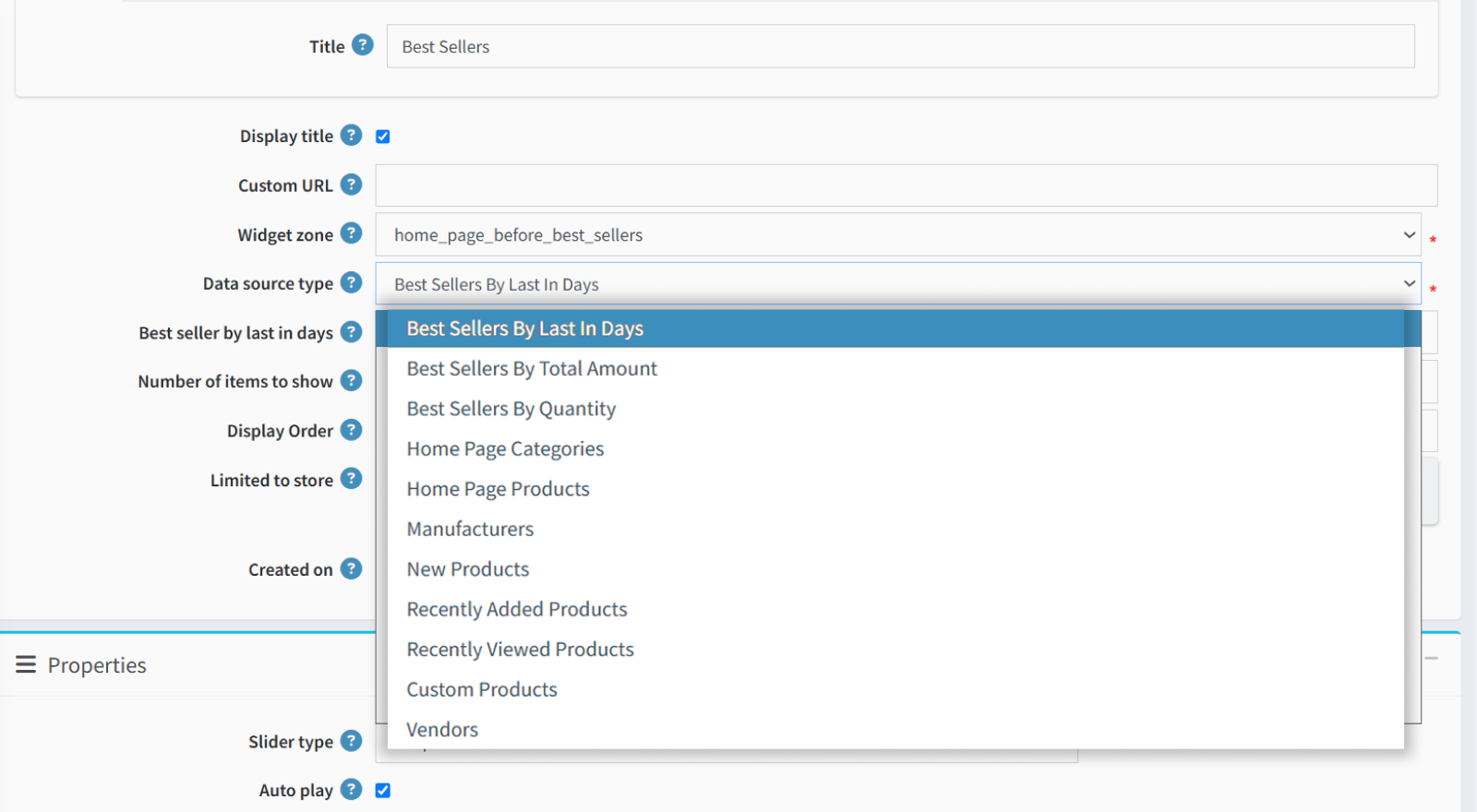Select Vendors data source option

895,730
